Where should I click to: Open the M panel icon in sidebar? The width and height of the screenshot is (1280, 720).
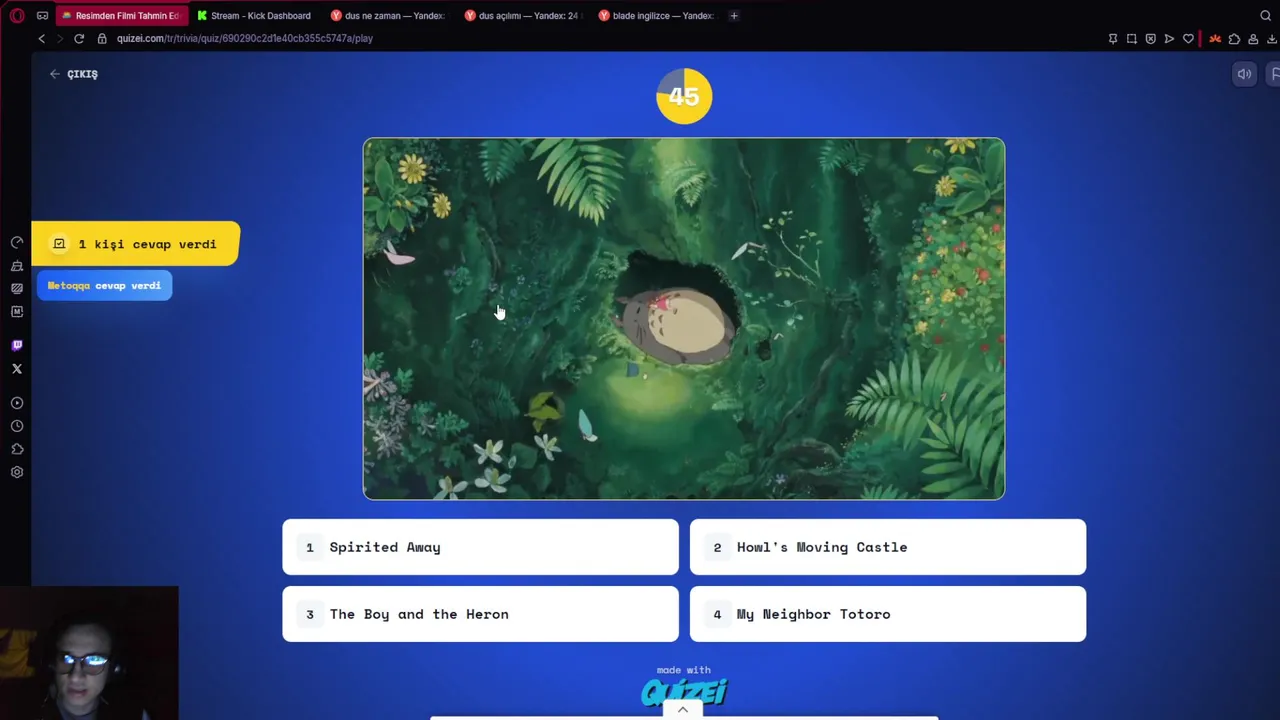(x=17, y=311)
